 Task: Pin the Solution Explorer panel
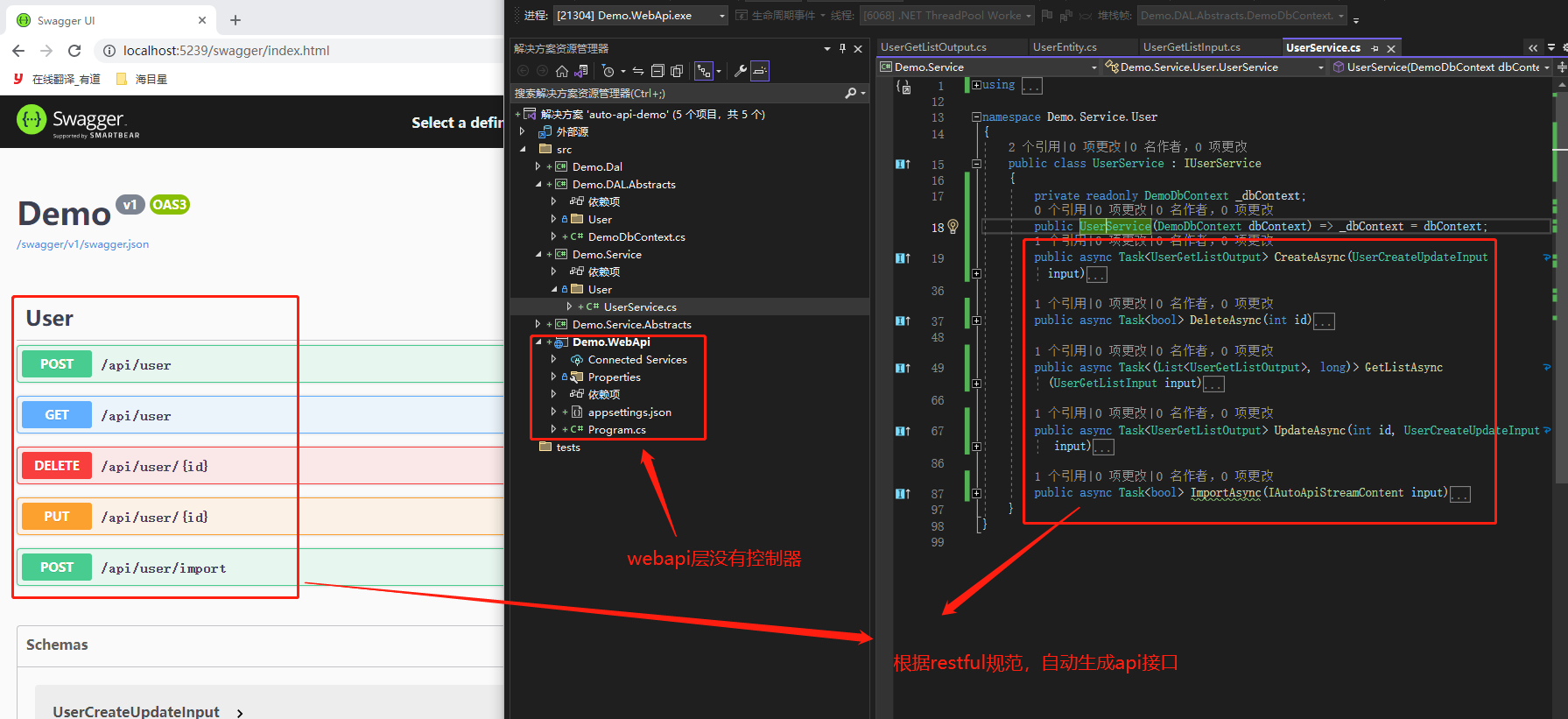pos(842,48)
